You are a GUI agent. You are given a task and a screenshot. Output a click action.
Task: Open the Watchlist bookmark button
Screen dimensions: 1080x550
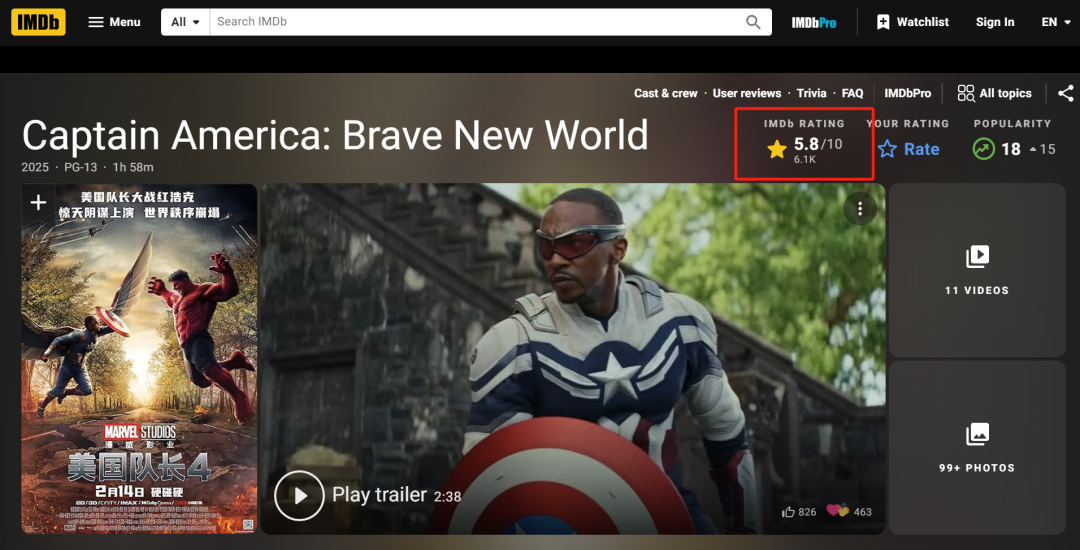pos(913,22)
